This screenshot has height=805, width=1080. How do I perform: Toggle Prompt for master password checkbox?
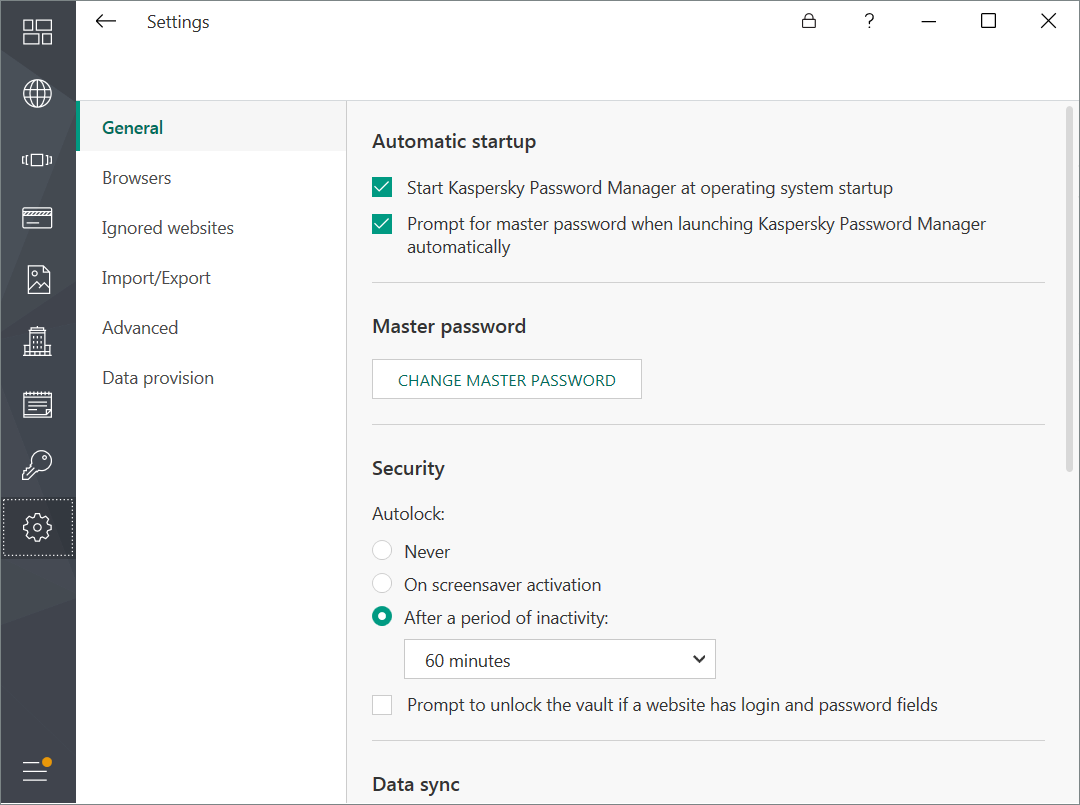(x=382, y=224)
